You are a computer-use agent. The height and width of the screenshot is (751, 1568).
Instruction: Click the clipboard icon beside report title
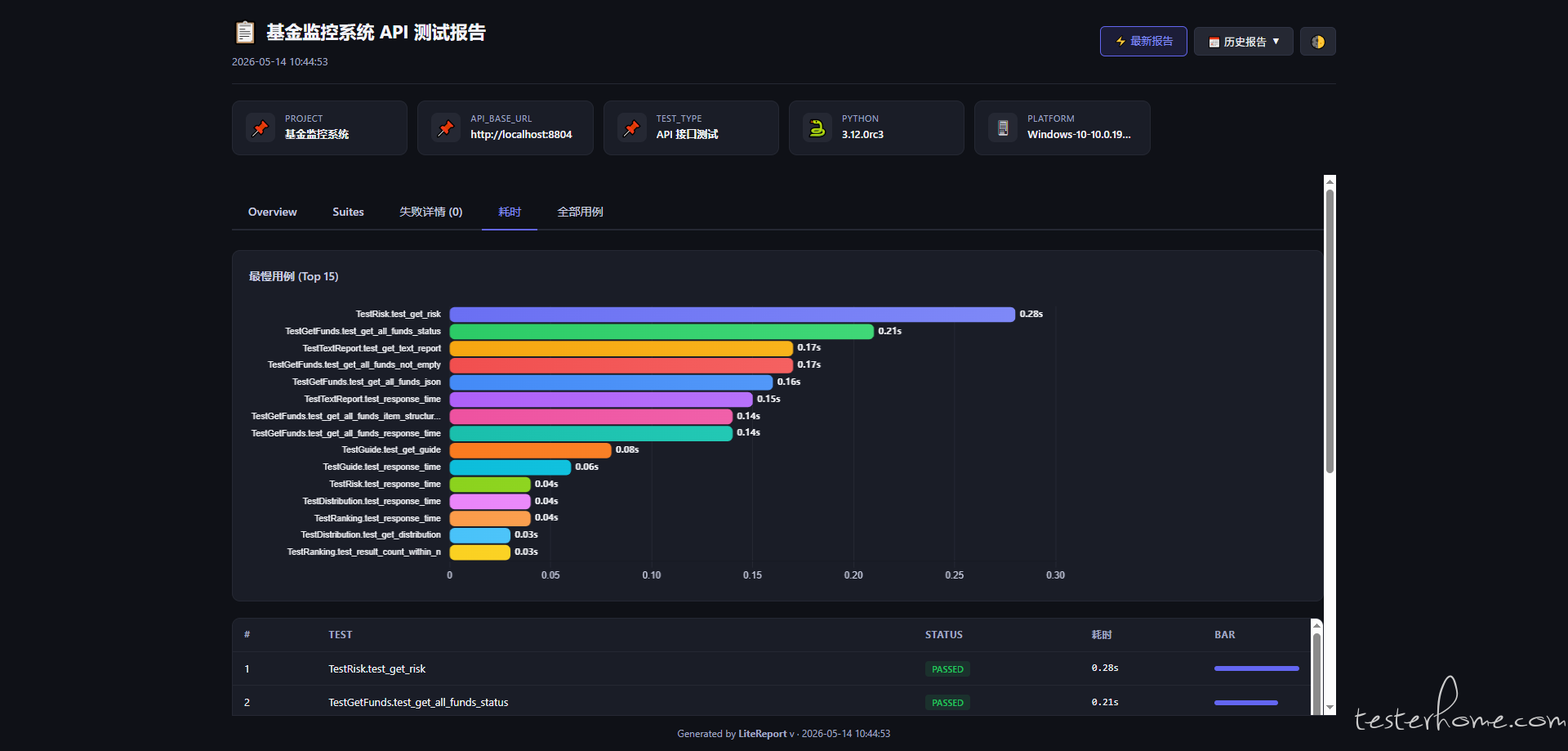point(245,33)
